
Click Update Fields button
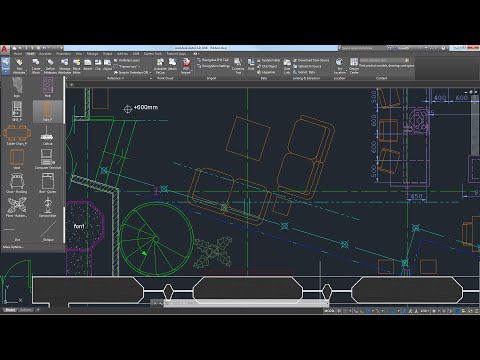[x=268, y=60]
